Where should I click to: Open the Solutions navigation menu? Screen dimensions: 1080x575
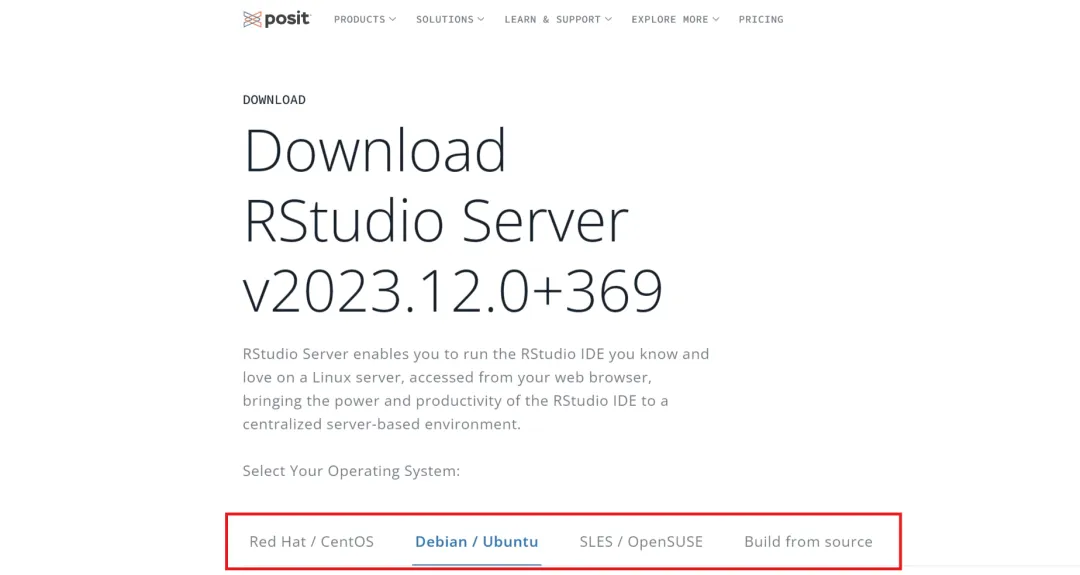[450, 19]
